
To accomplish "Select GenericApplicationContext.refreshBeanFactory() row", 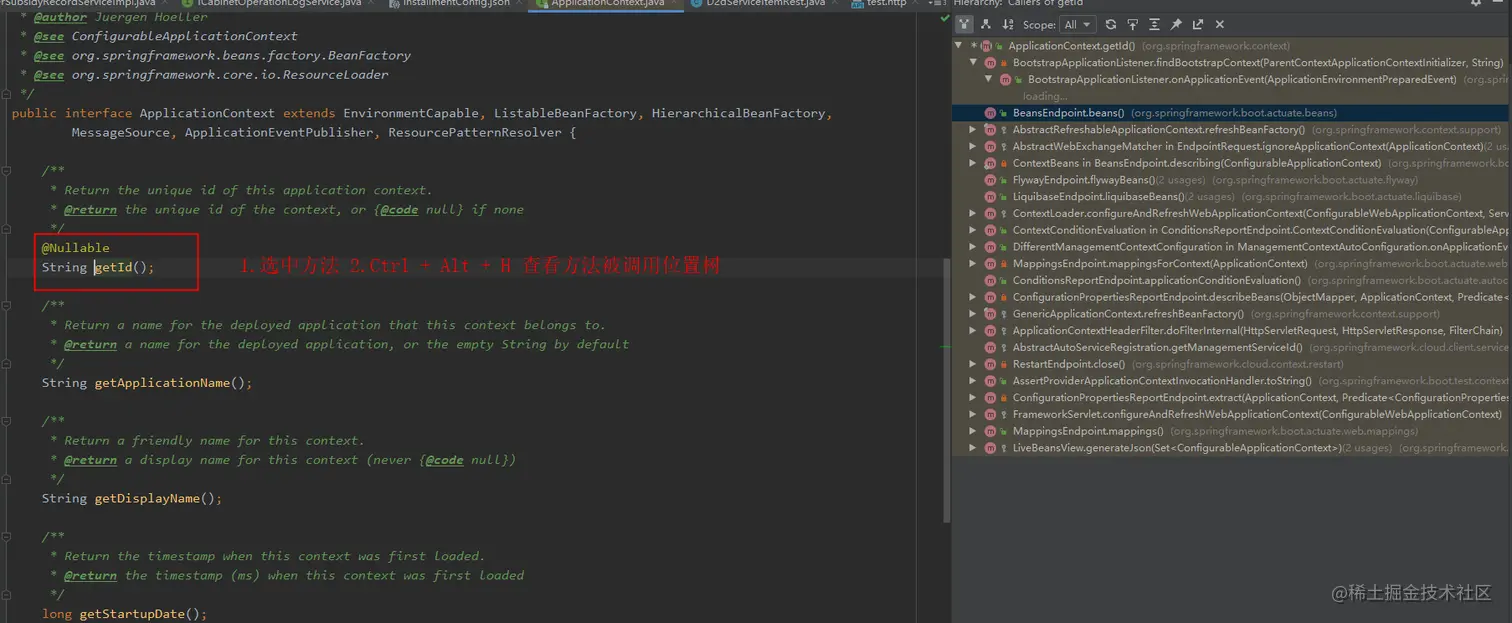I will [x=1231, y=314].
